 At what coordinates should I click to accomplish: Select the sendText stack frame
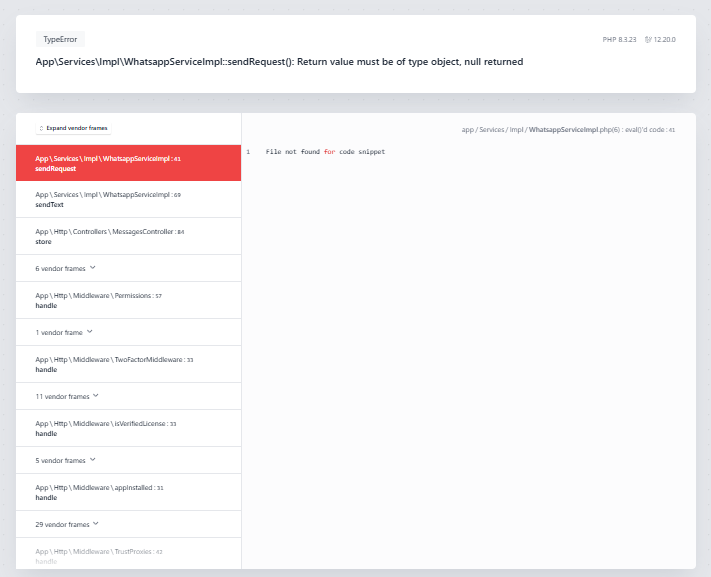[128, 200]
